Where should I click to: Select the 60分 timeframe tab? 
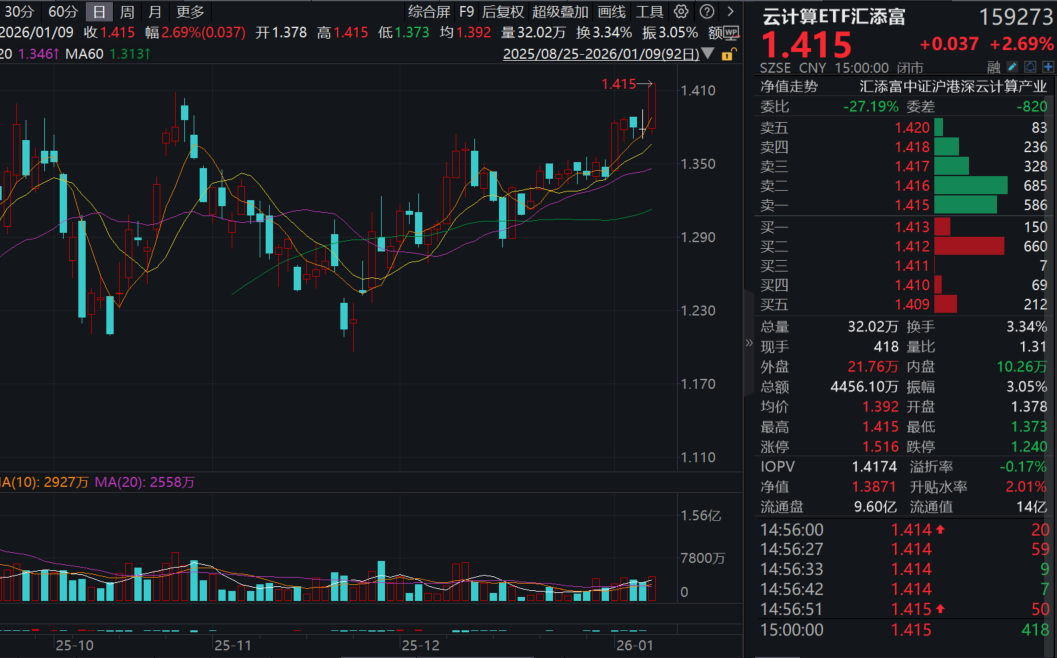point(63,13)
